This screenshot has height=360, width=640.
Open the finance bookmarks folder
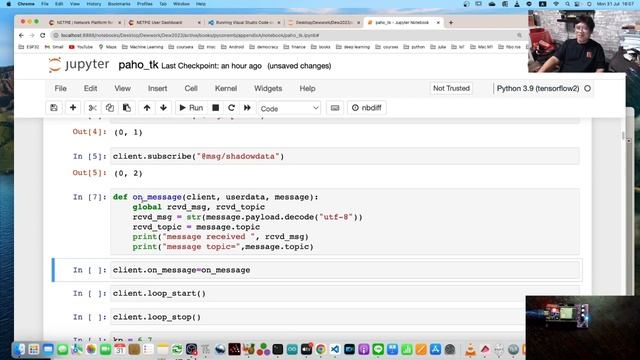(294, 47)
